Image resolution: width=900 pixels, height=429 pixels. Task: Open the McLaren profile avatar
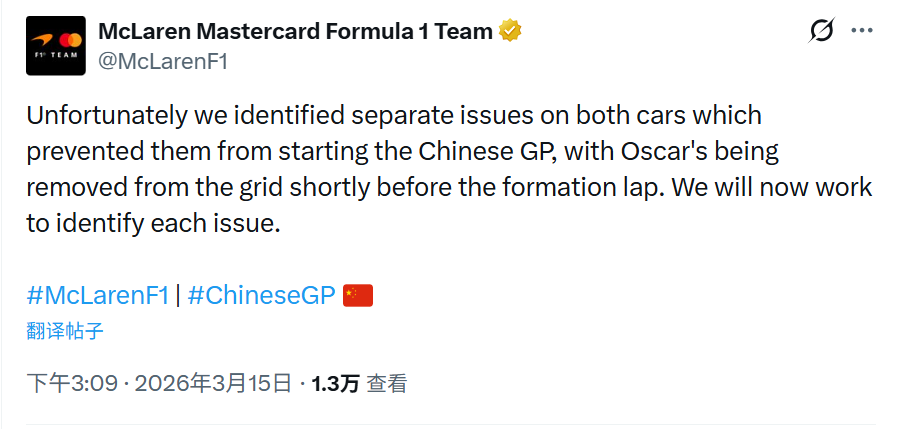pos(55,46)
